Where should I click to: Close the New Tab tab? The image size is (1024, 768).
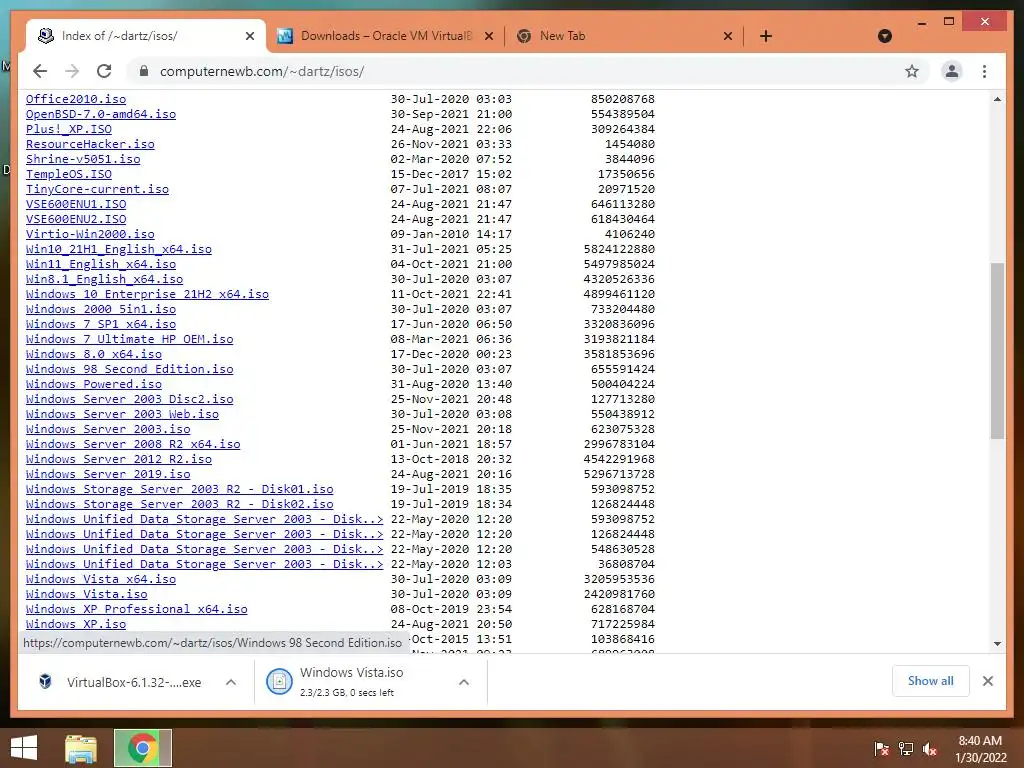728,36
